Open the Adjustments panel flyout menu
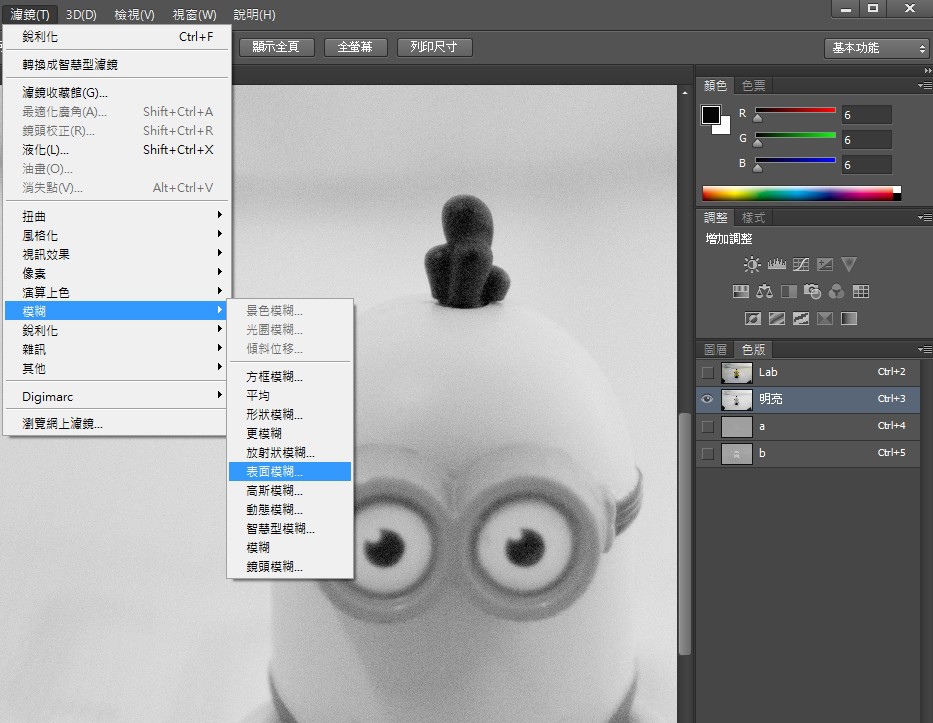Viewport: 933px width, 723px height. [x=925, y=218]
